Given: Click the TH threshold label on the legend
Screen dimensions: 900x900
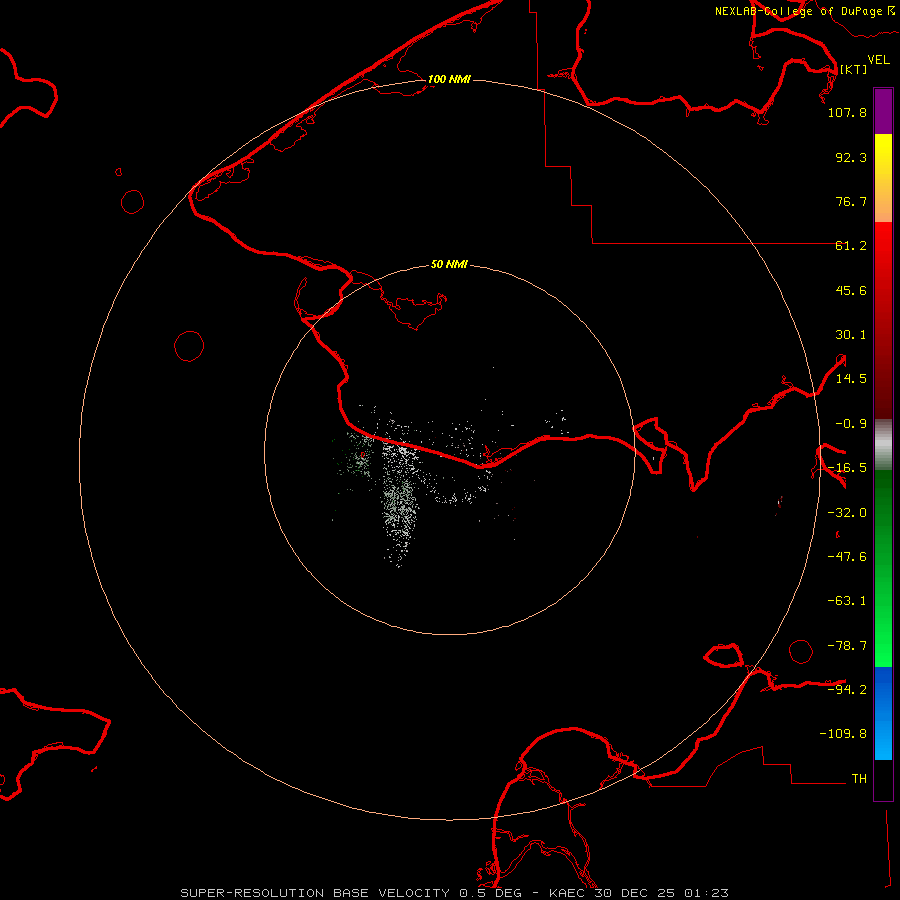Looking at the screenshot, I should pyautogui.click(x=859, y=778).
